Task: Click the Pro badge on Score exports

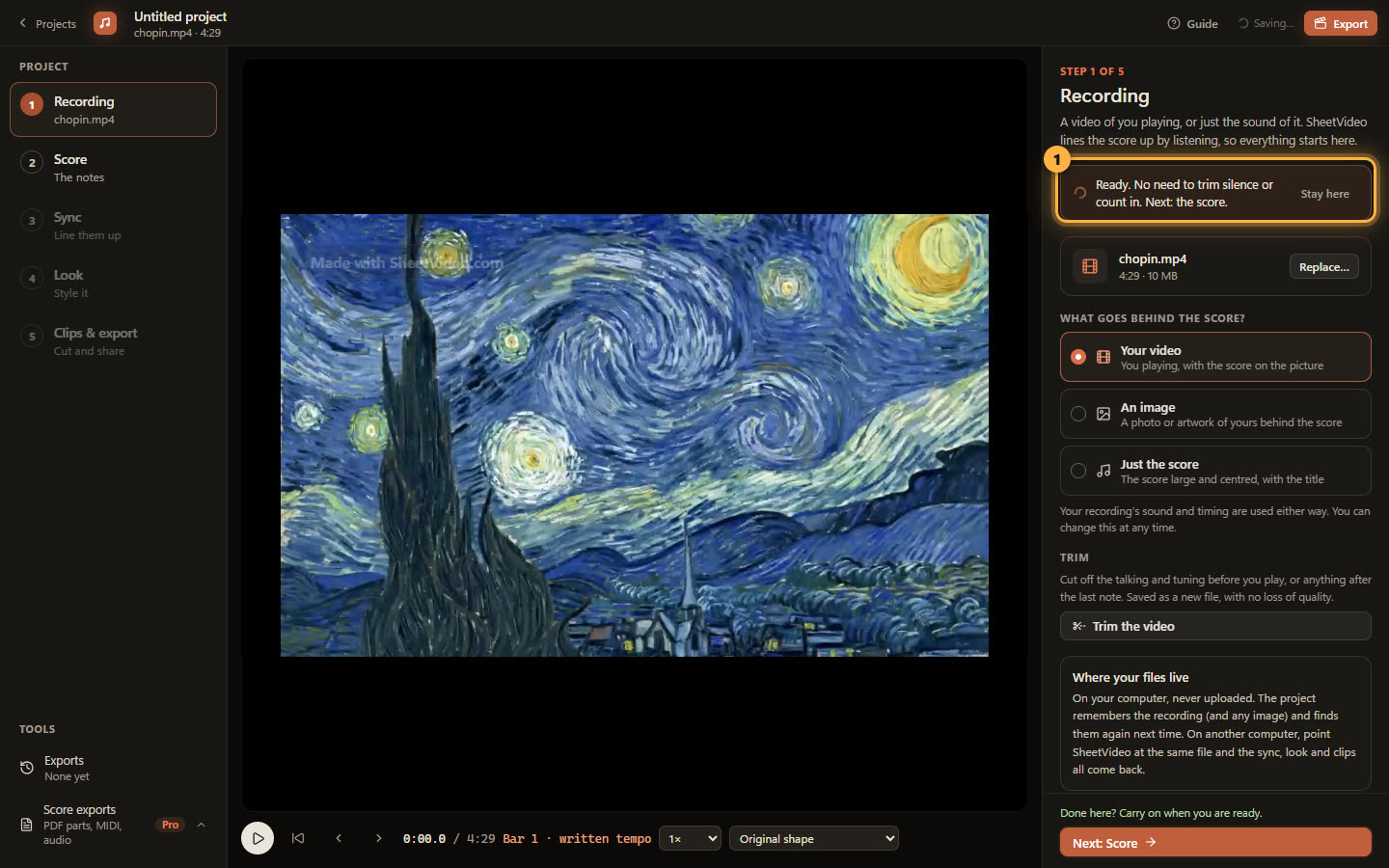Action: 170,825
